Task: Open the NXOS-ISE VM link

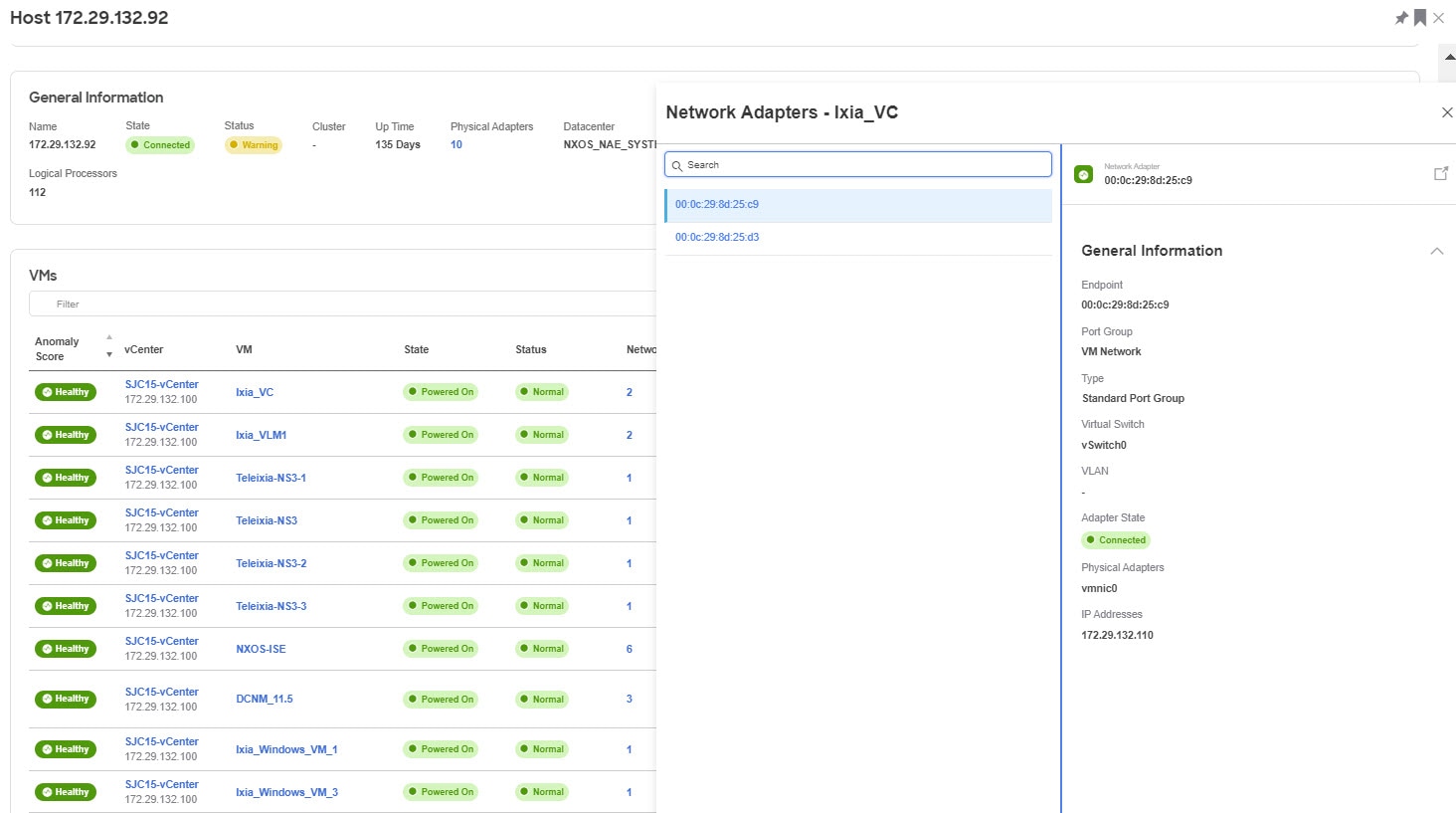Action: [261, 649]
